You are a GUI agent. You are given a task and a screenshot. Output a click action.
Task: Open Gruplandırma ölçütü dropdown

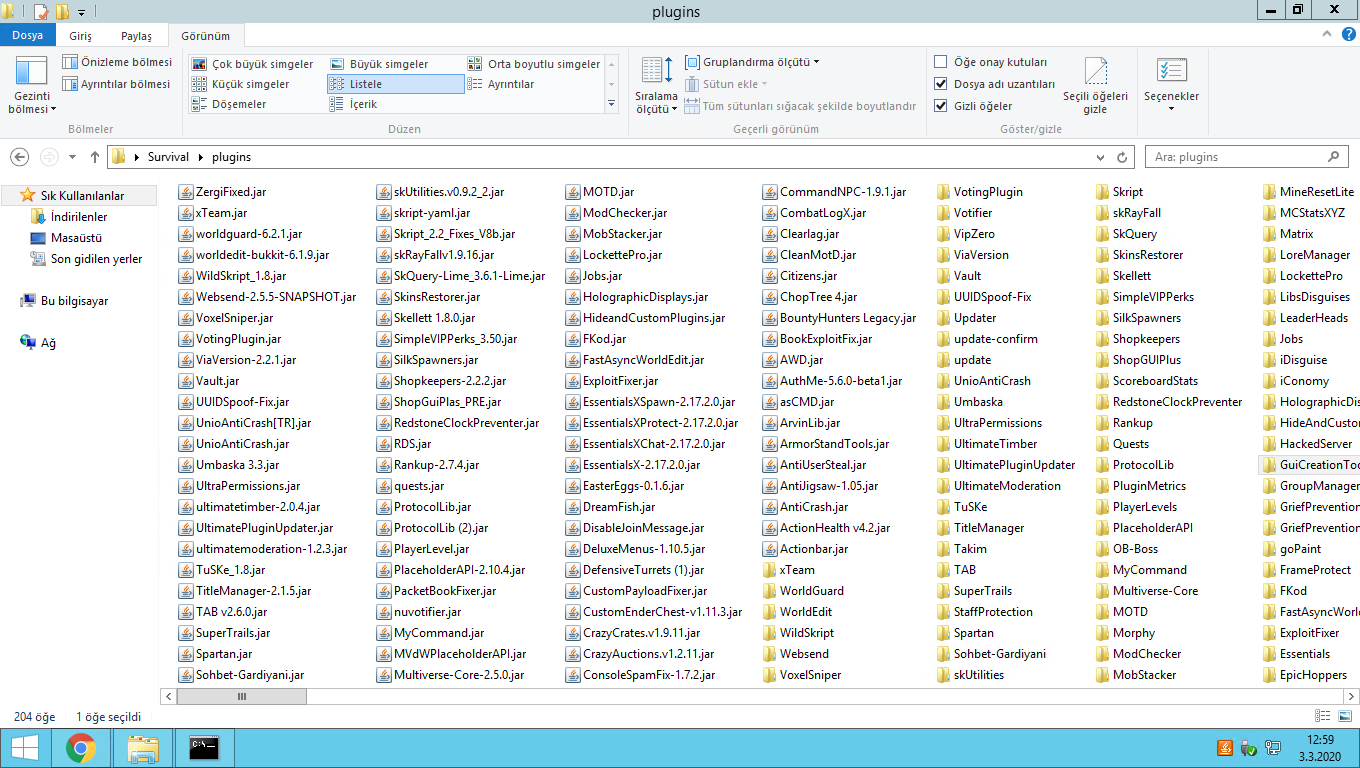click(x=752, y=62)
